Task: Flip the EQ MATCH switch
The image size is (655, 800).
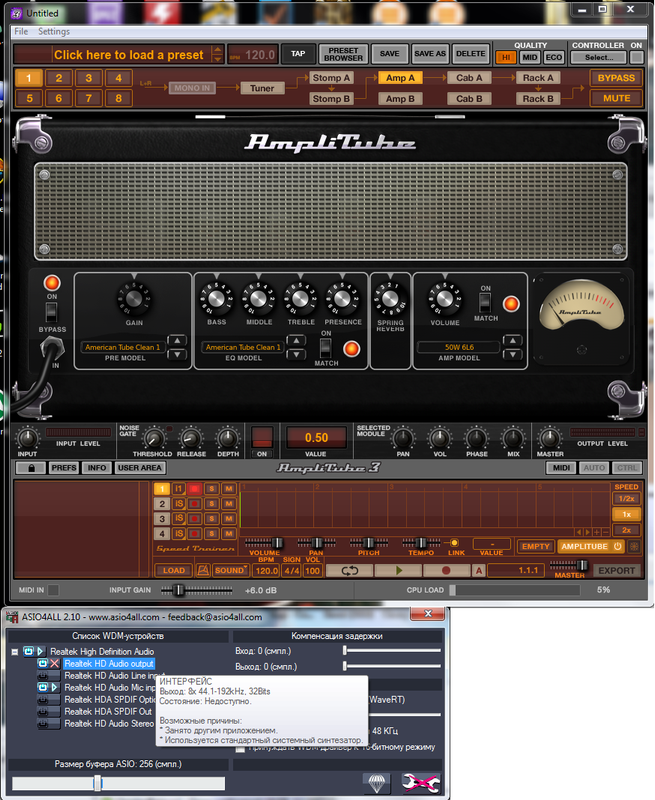Action: tap(325, 348)
